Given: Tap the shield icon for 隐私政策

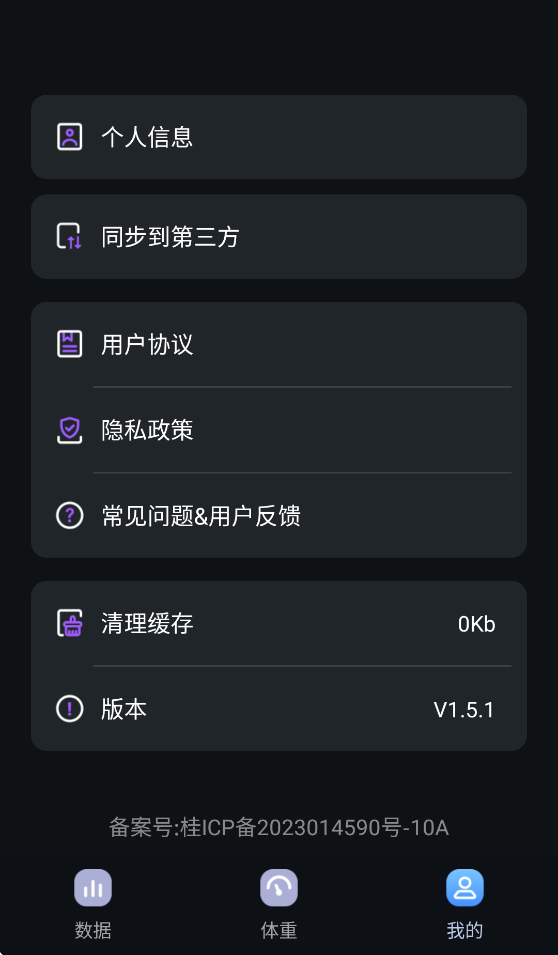Looking at the screenshot, I should coord(69,430).
